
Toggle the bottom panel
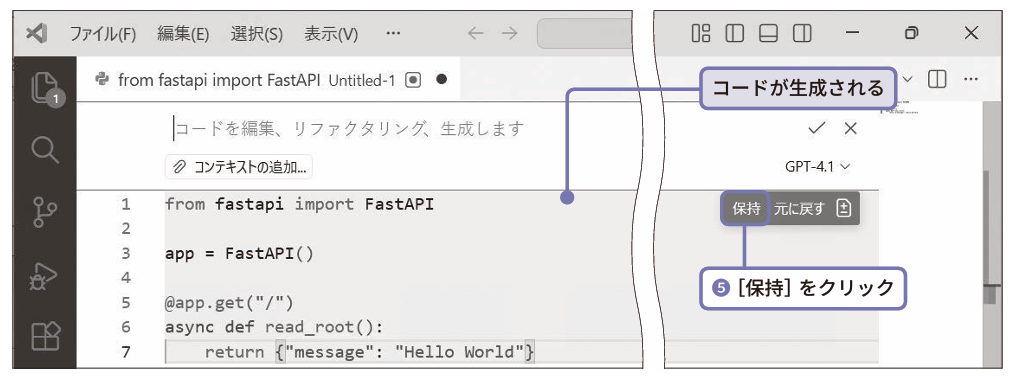coord(768,33)
